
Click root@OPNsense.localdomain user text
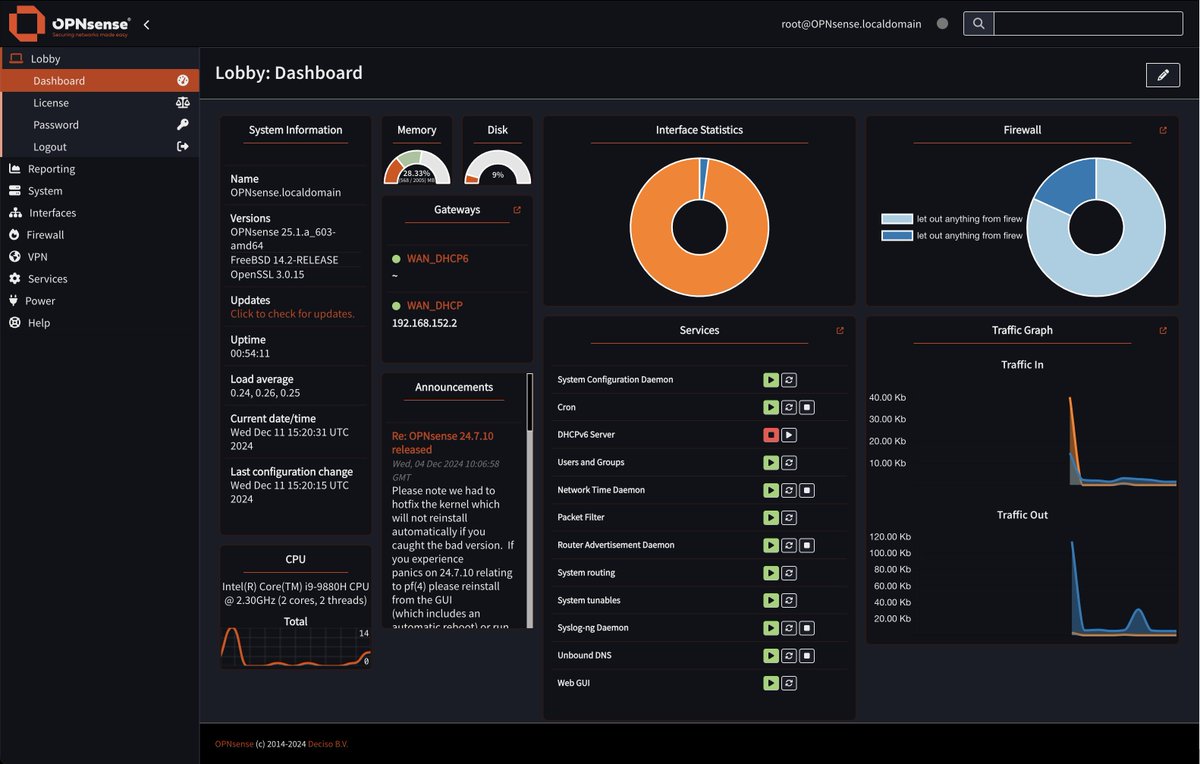click(851, 23)
